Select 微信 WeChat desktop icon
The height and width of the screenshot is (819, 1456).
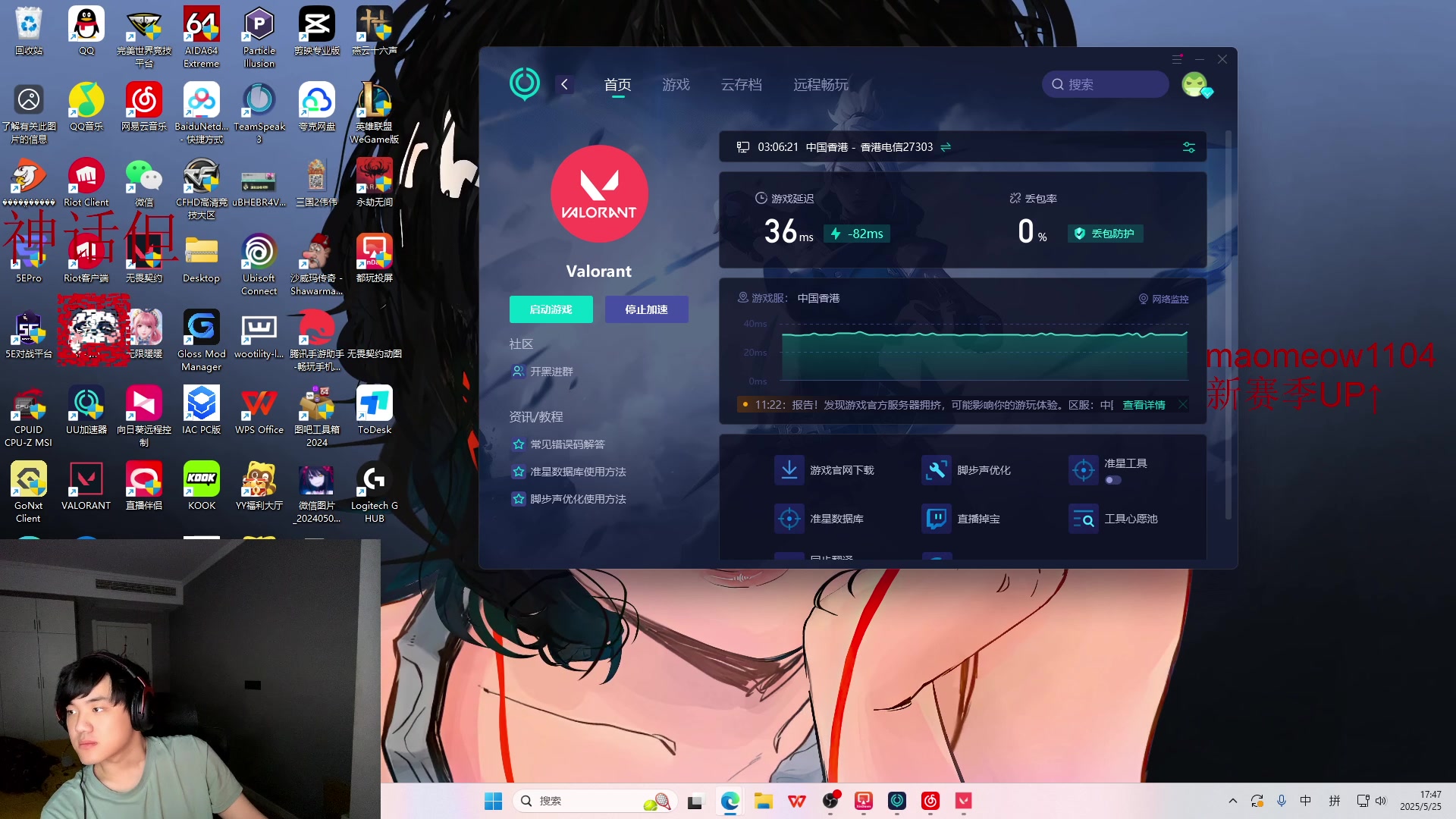coord(144,184)
